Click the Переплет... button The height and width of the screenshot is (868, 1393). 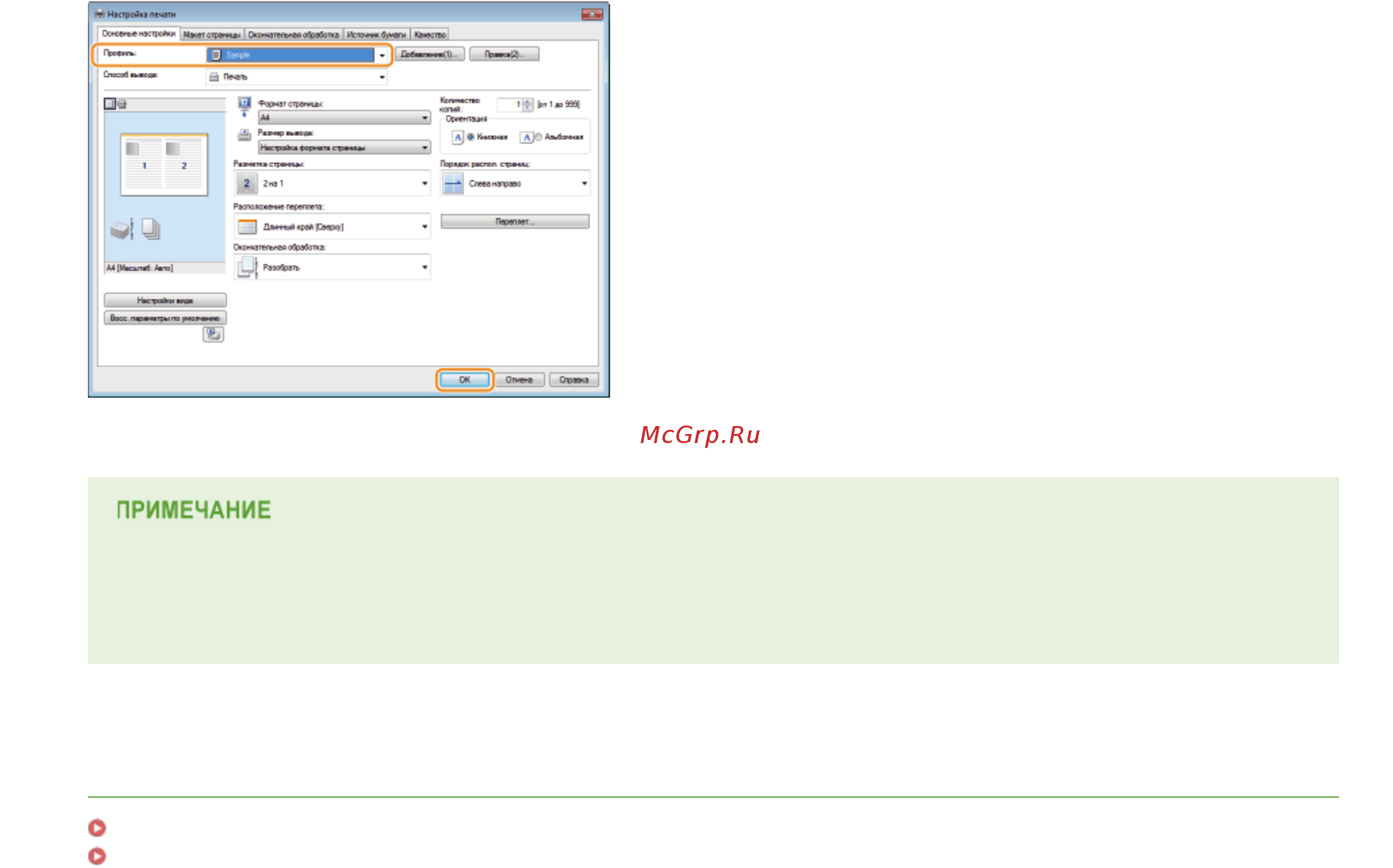515,221
